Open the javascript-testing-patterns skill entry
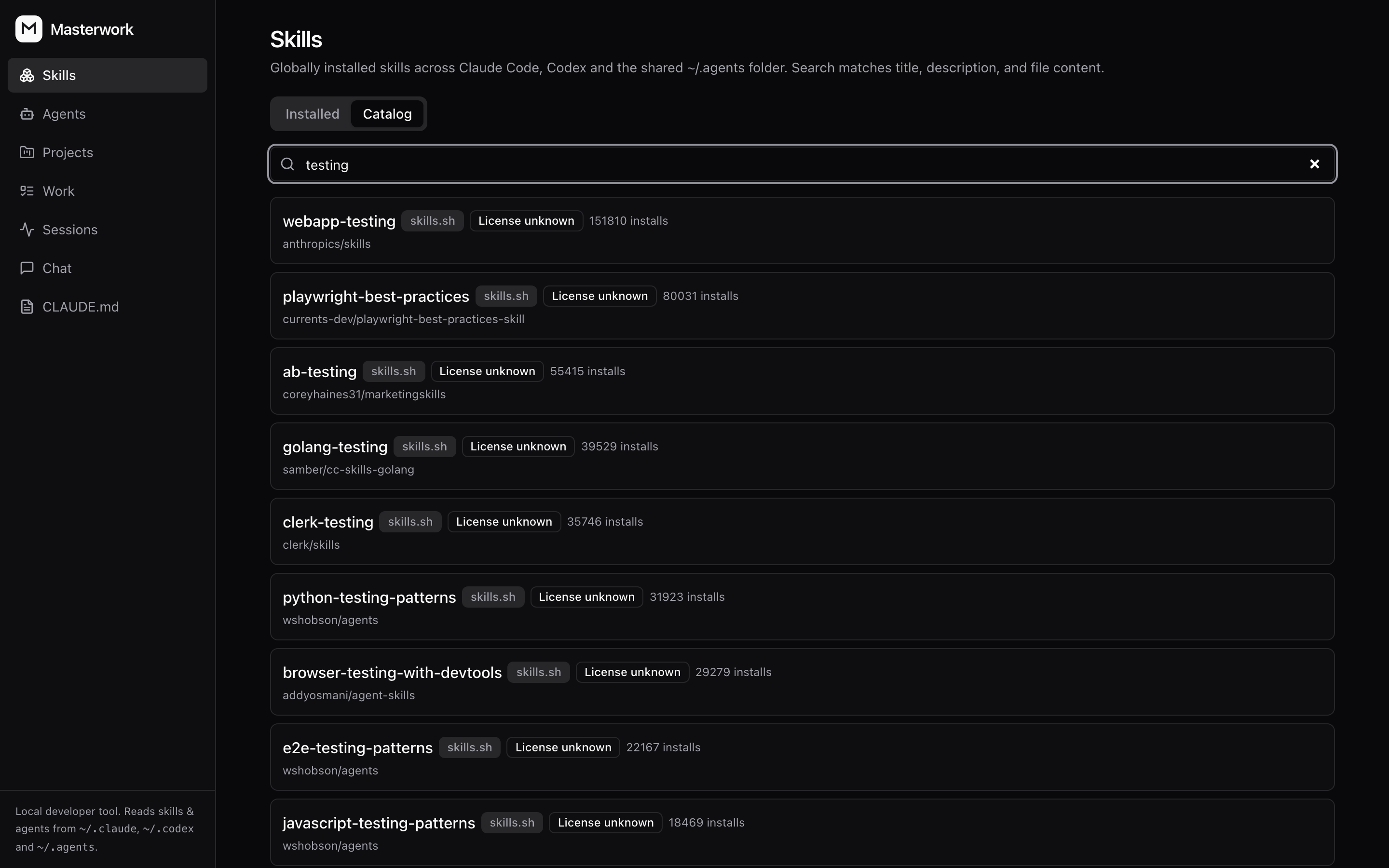Image resolution: width=1389 pixels, height=868 pixels. (x=803, y=832)
